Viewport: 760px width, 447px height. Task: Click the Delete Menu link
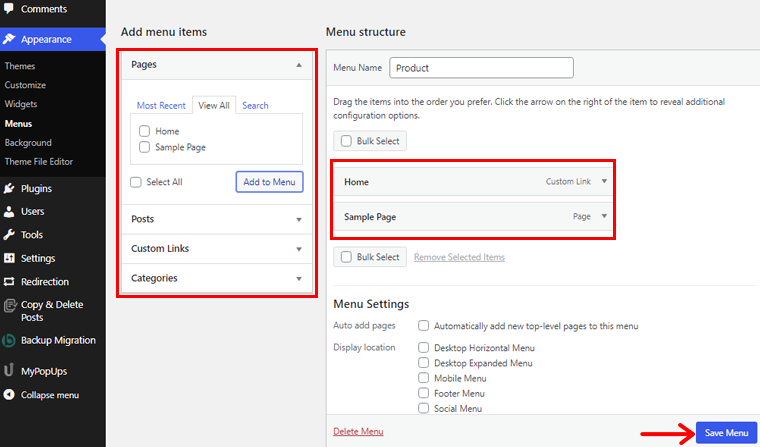point(357,432)
